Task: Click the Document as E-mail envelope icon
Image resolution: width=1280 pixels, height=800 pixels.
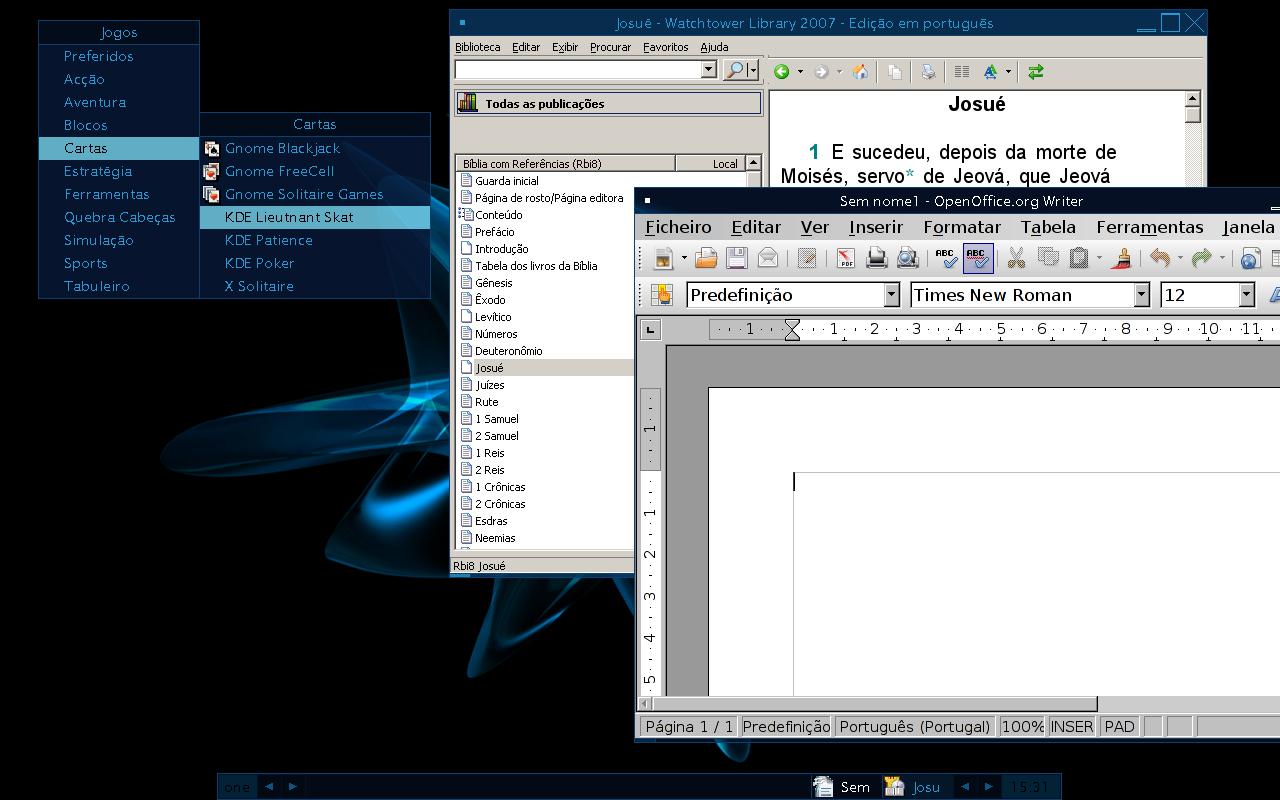Action: coord(768,258)
